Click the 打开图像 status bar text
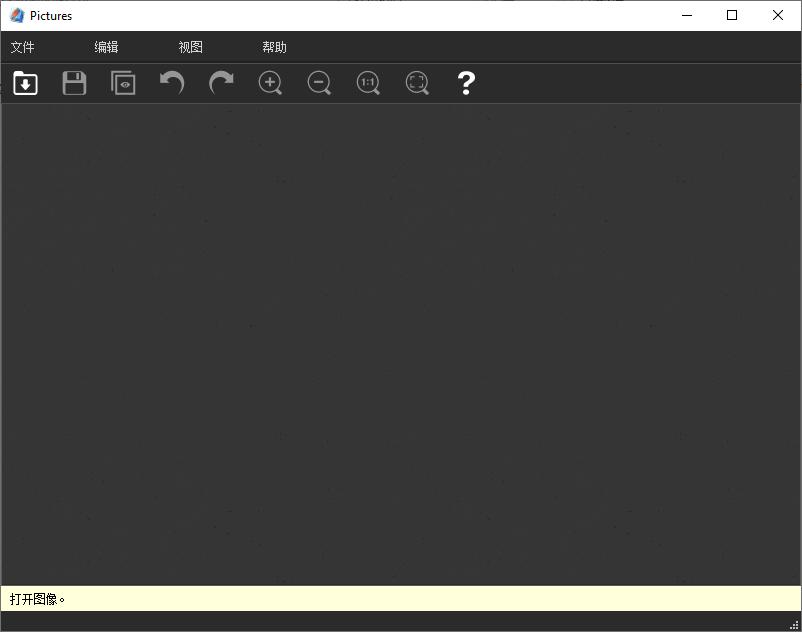The height and width of the screenshot is (632, 802). (x=37, y=599)
